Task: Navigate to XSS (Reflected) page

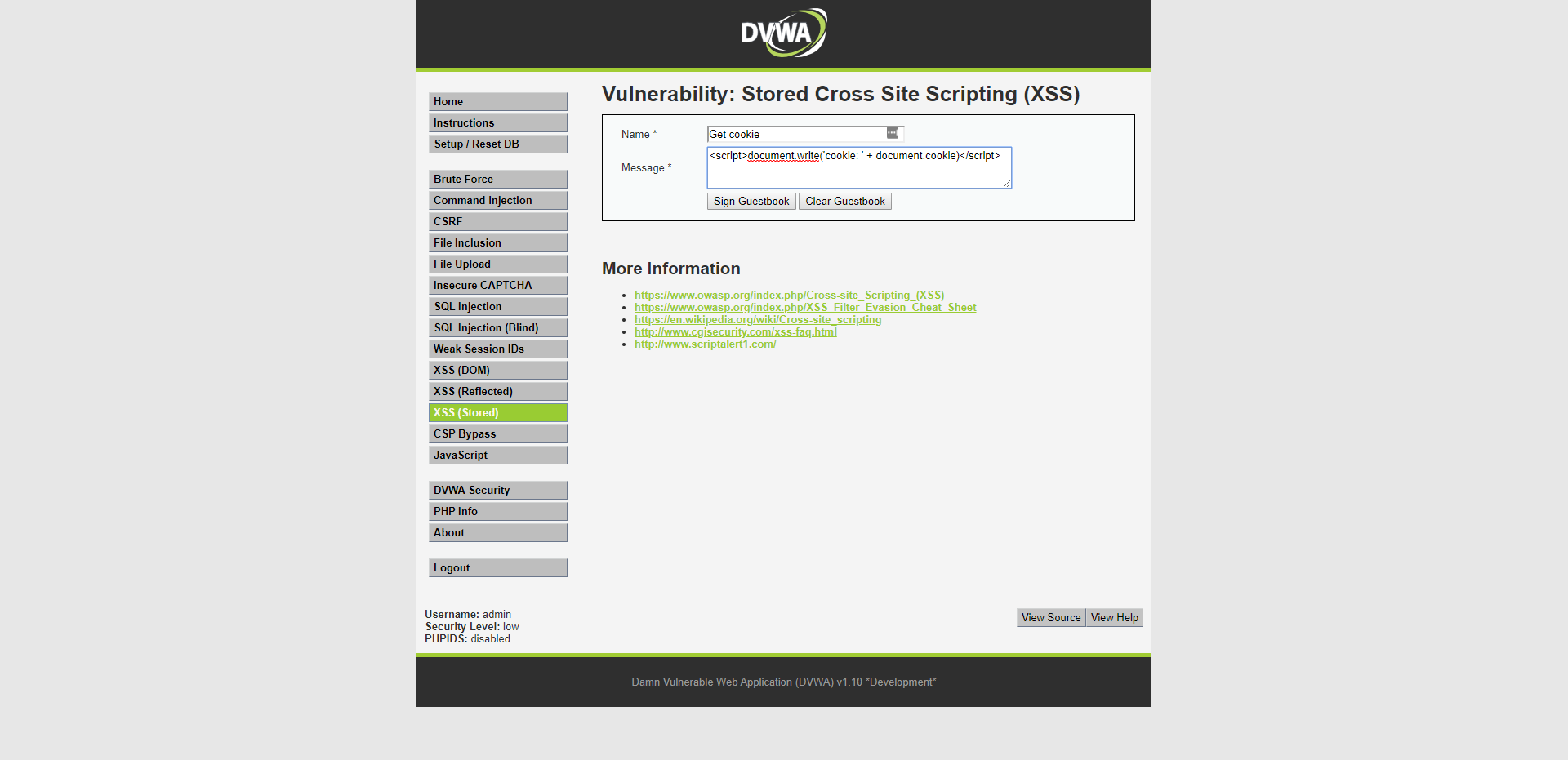Action: (497, 391)
